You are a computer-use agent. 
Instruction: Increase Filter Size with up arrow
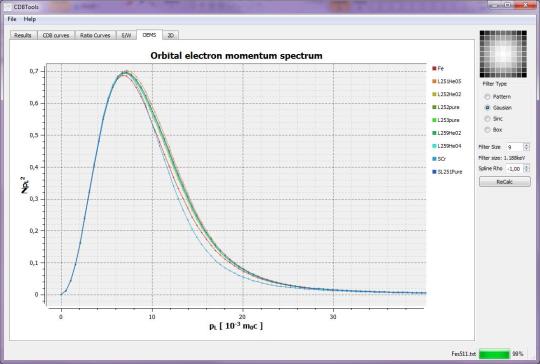(526, 145)
